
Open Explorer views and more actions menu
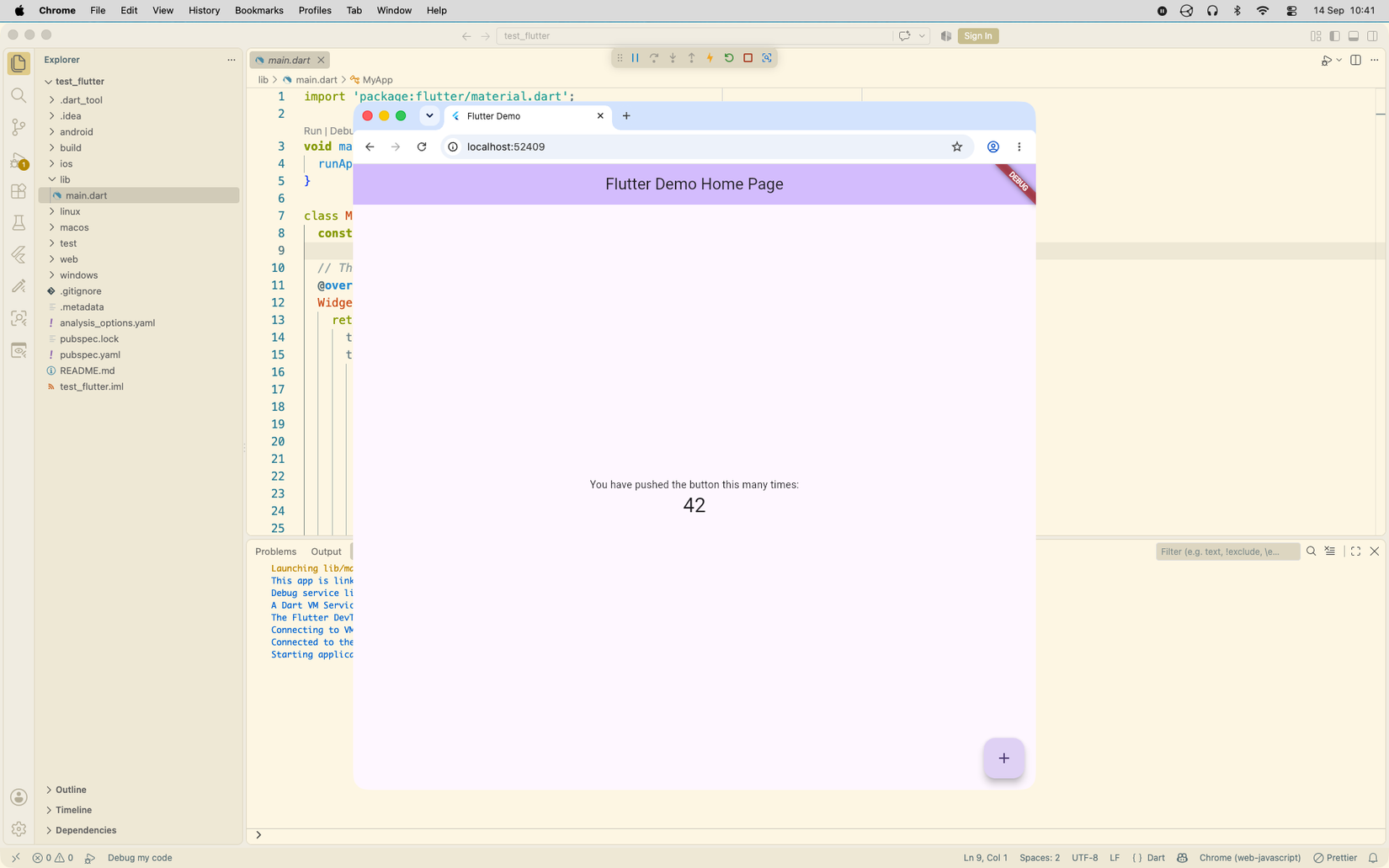[231, 60]
